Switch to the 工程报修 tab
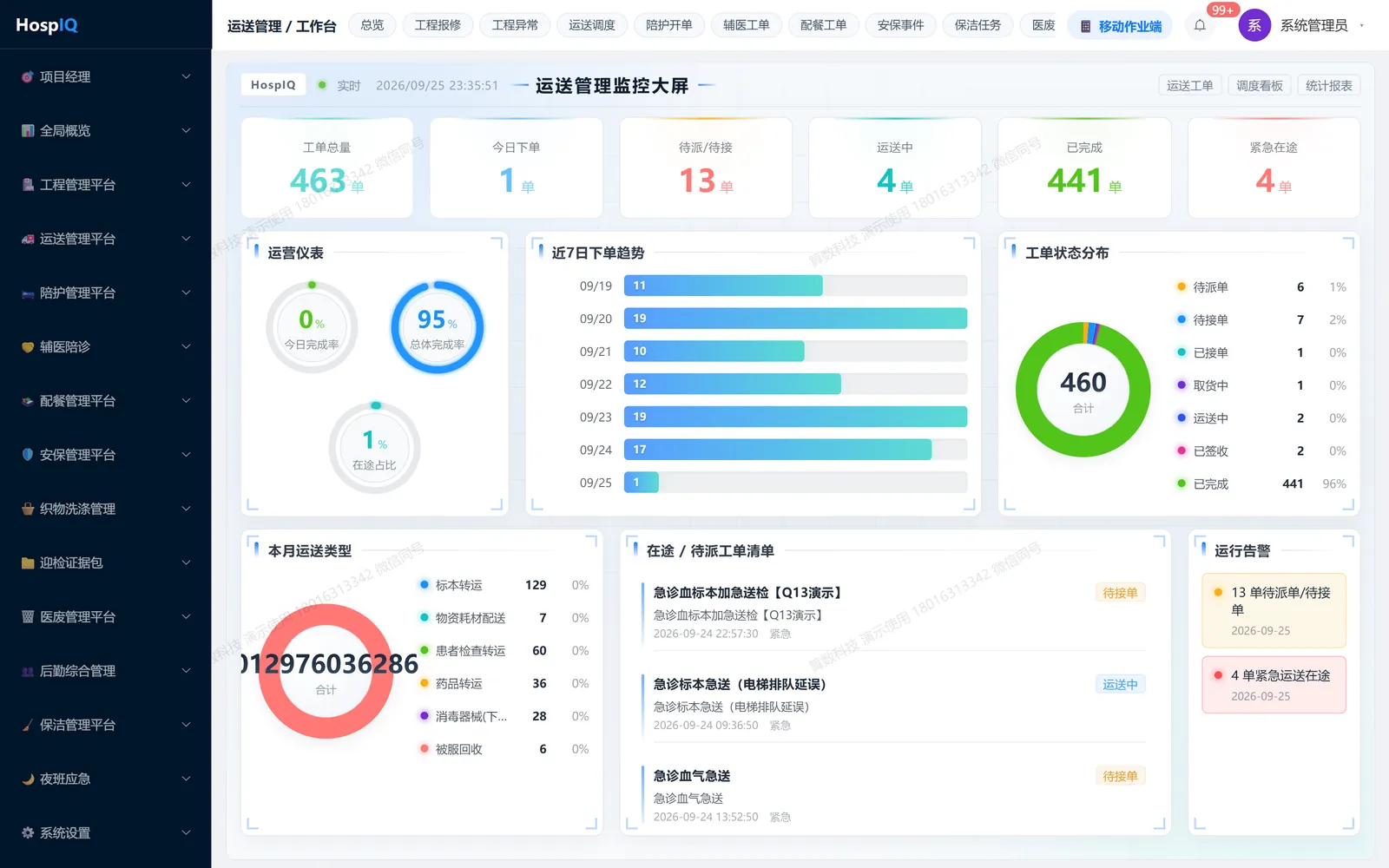This screenshot has height=868, width=1389. coord(438,25)
